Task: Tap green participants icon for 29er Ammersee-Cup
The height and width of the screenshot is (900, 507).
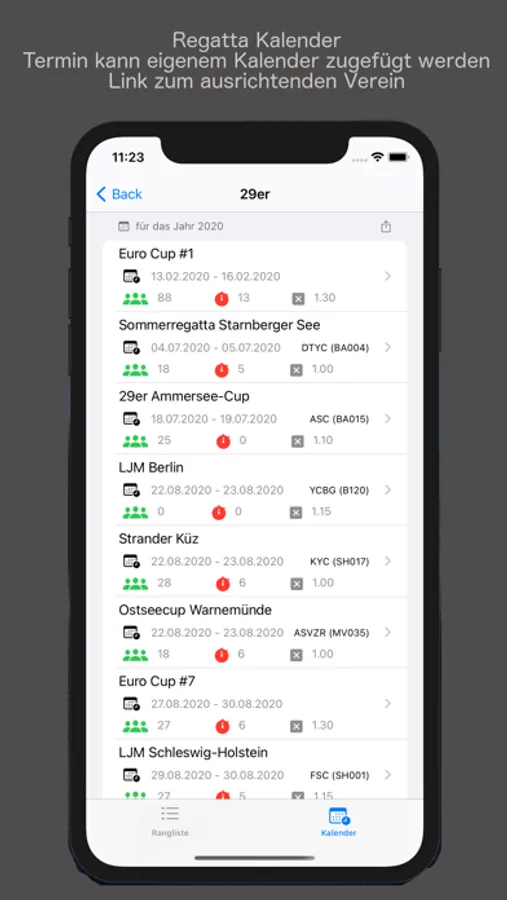Action: click(136, 441)
